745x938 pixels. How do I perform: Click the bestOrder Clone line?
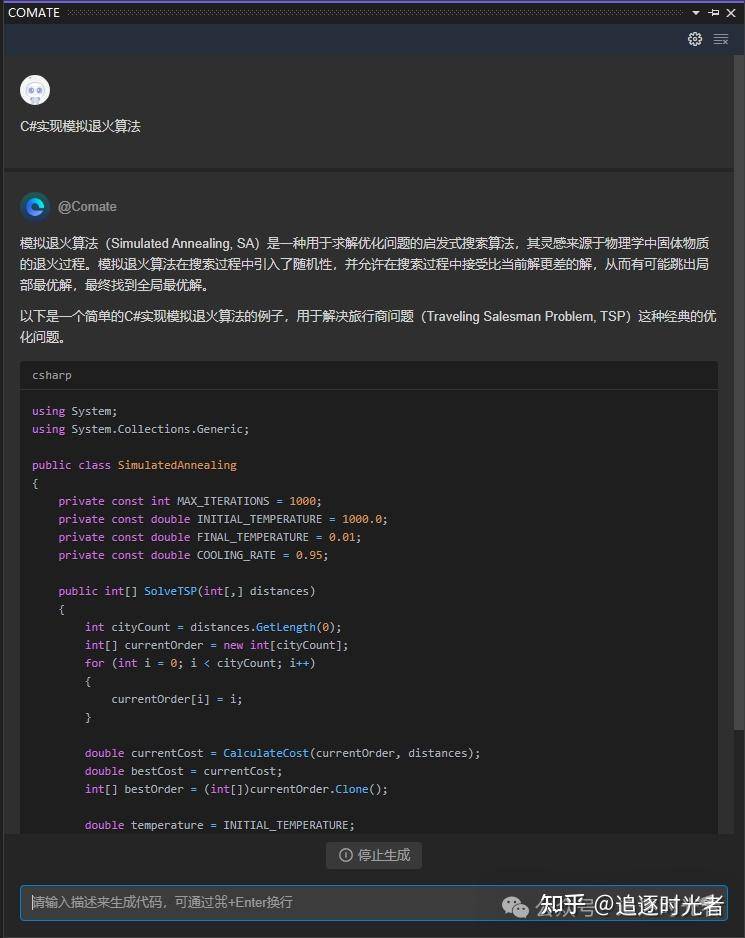point(236,788)
